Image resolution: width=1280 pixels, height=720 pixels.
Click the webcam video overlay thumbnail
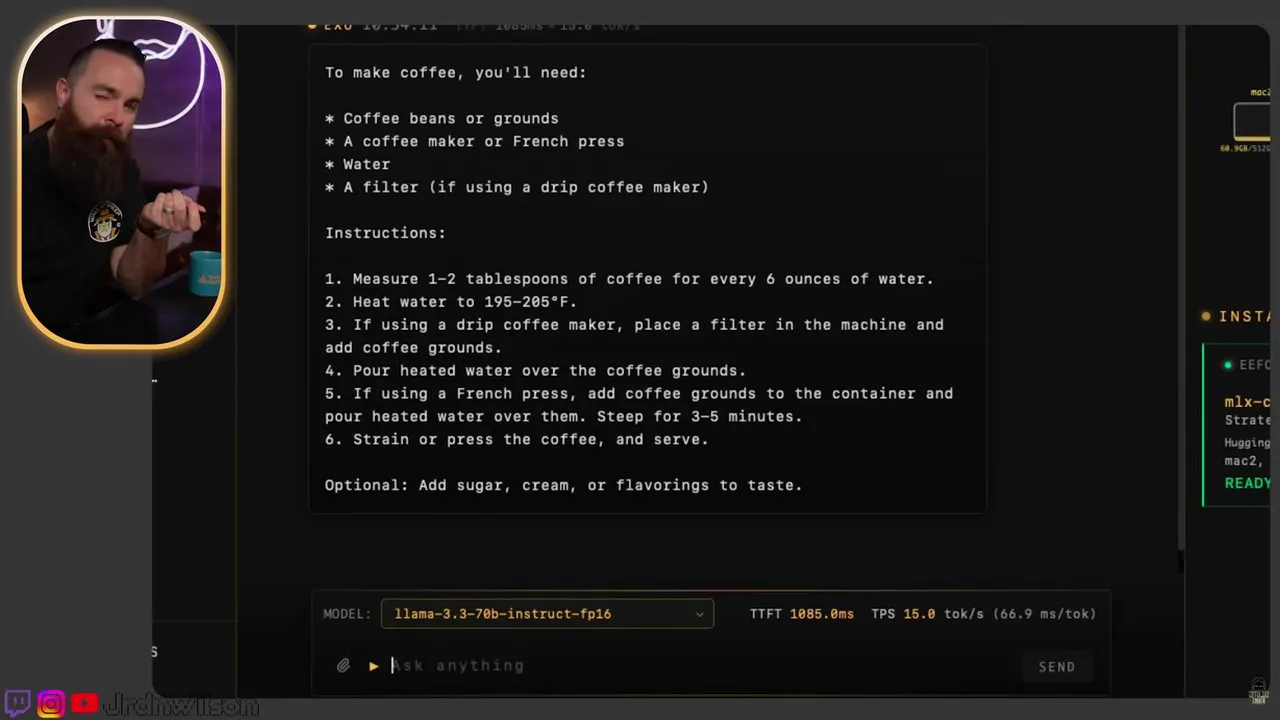(x=121, y=182)
